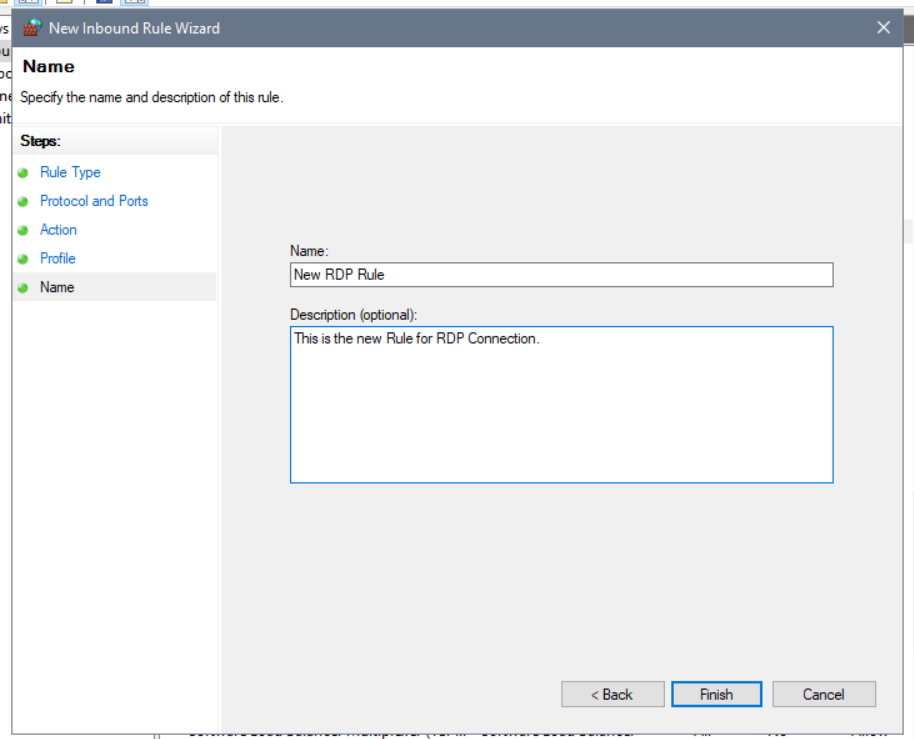
Task: Click the green bullet beside Profile step
Action: click(23, 259)
